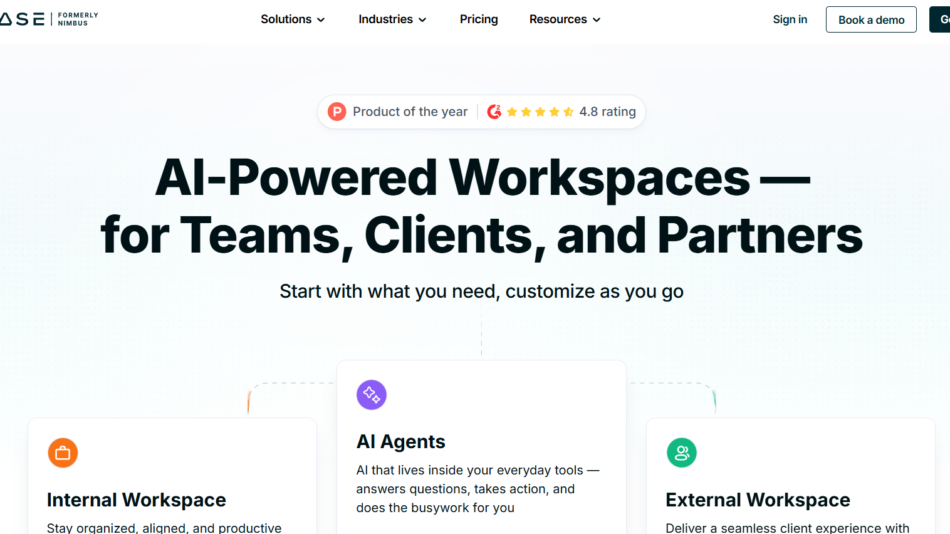This screenshot has height=534, width=950.
Task: Select the External Workspace card heading
Action: [757, 500]
